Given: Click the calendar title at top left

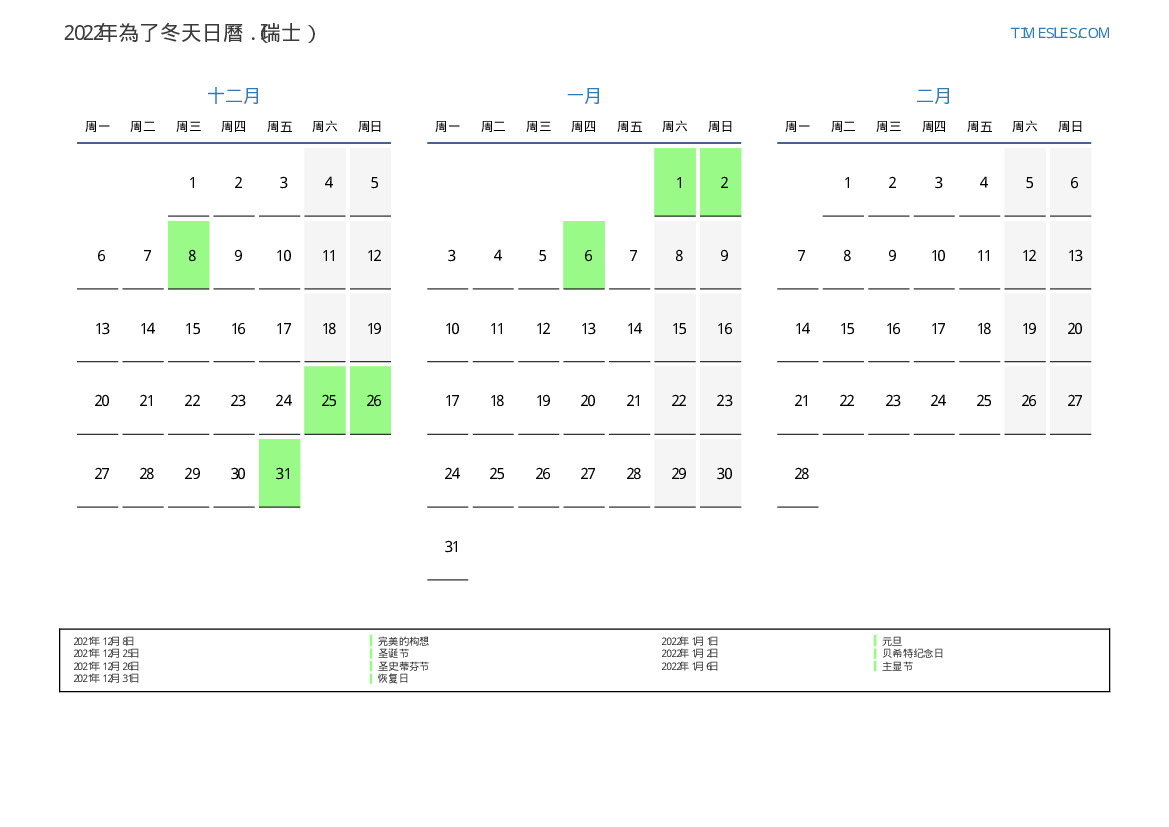Looking at the screenshot, I should [x=190, y=33].
